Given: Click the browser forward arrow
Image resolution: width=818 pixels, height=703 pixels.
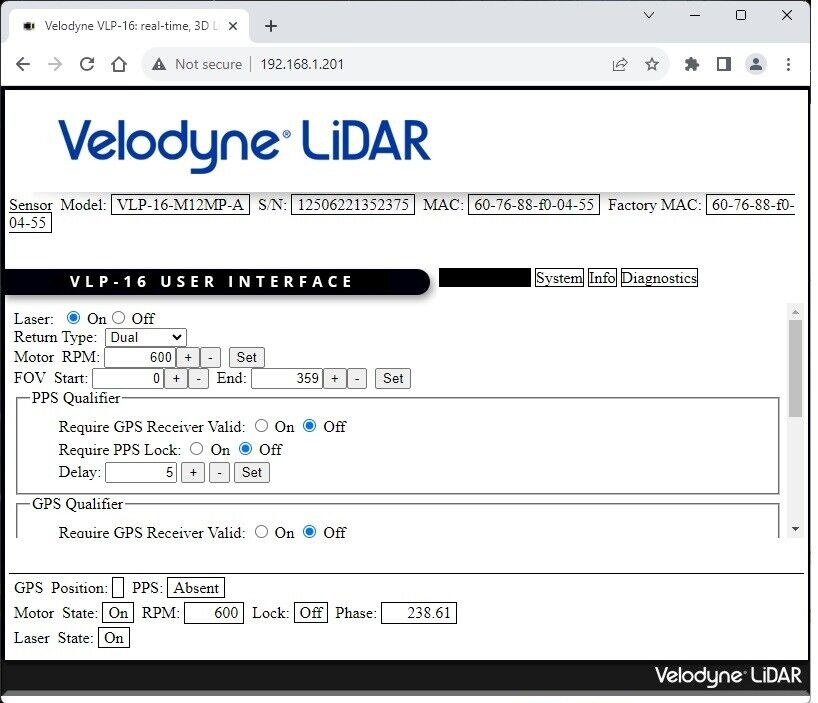Looking at the screenshot, I should point(55,64).
